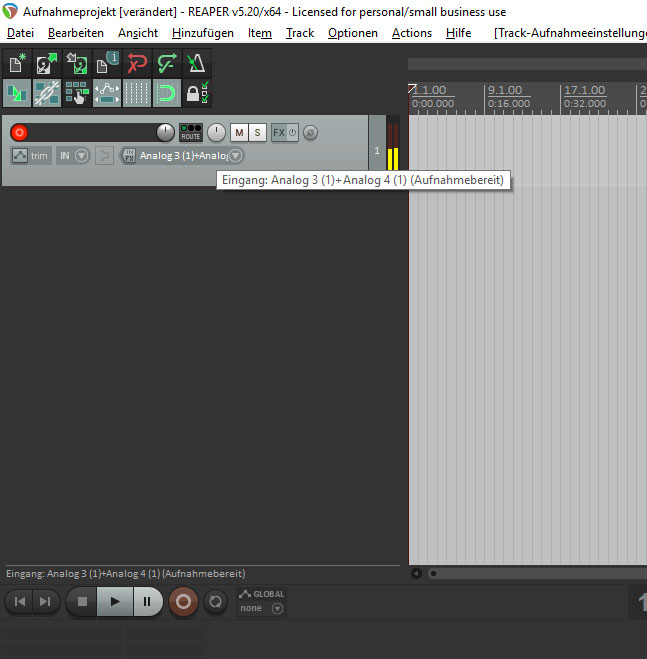Click the red Undo arrow icon
This screenshot has height=659, width=647.
coord(137,63)
